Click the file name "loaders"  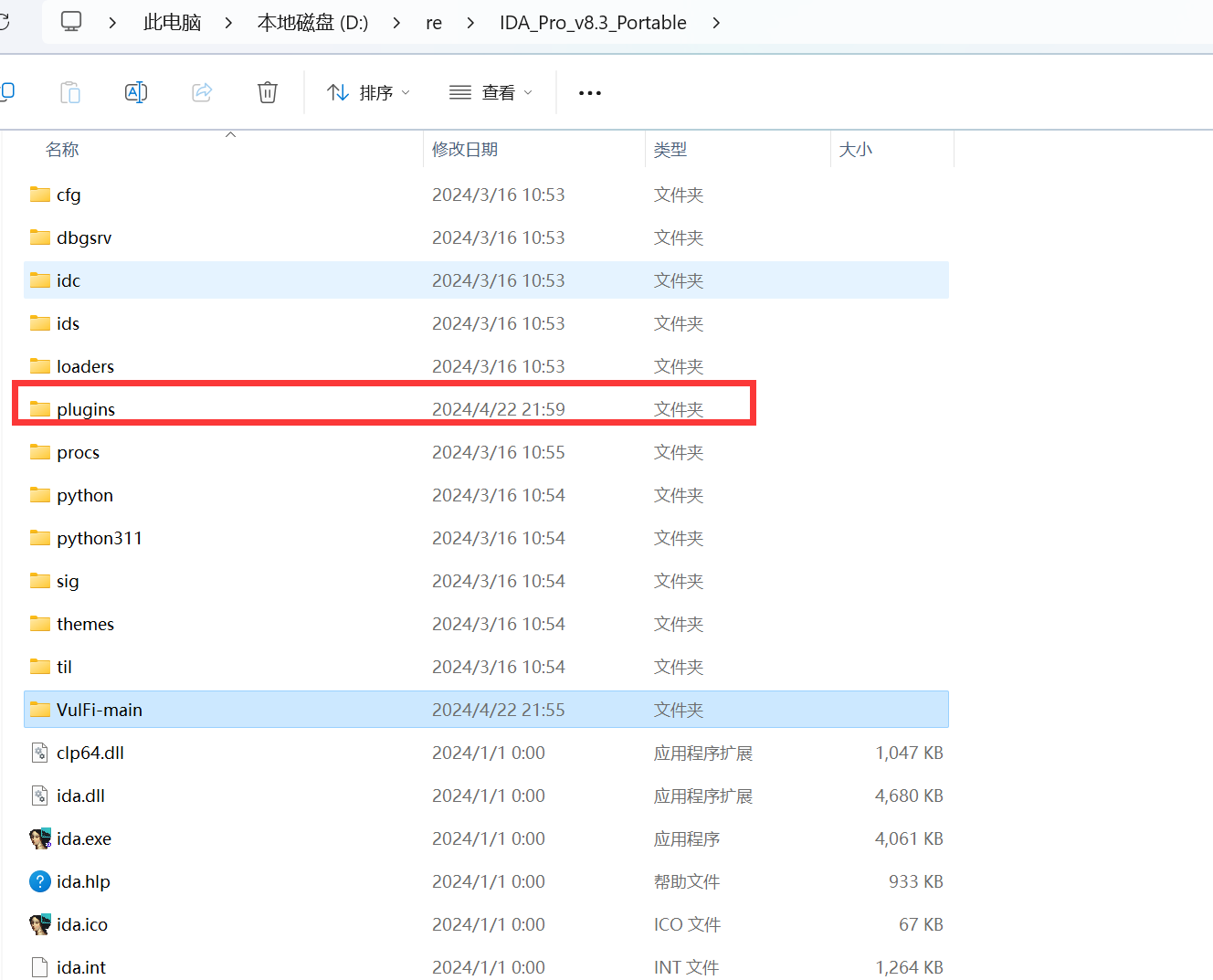86,366
